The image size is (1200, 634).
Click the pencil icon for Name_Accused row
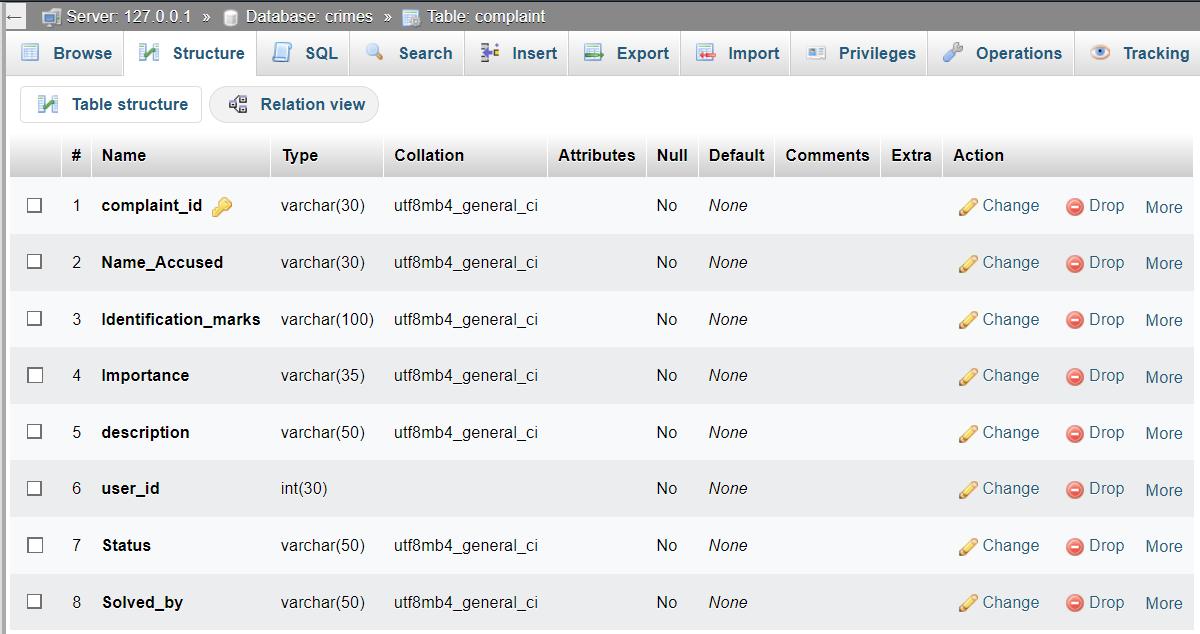[967, 264]
